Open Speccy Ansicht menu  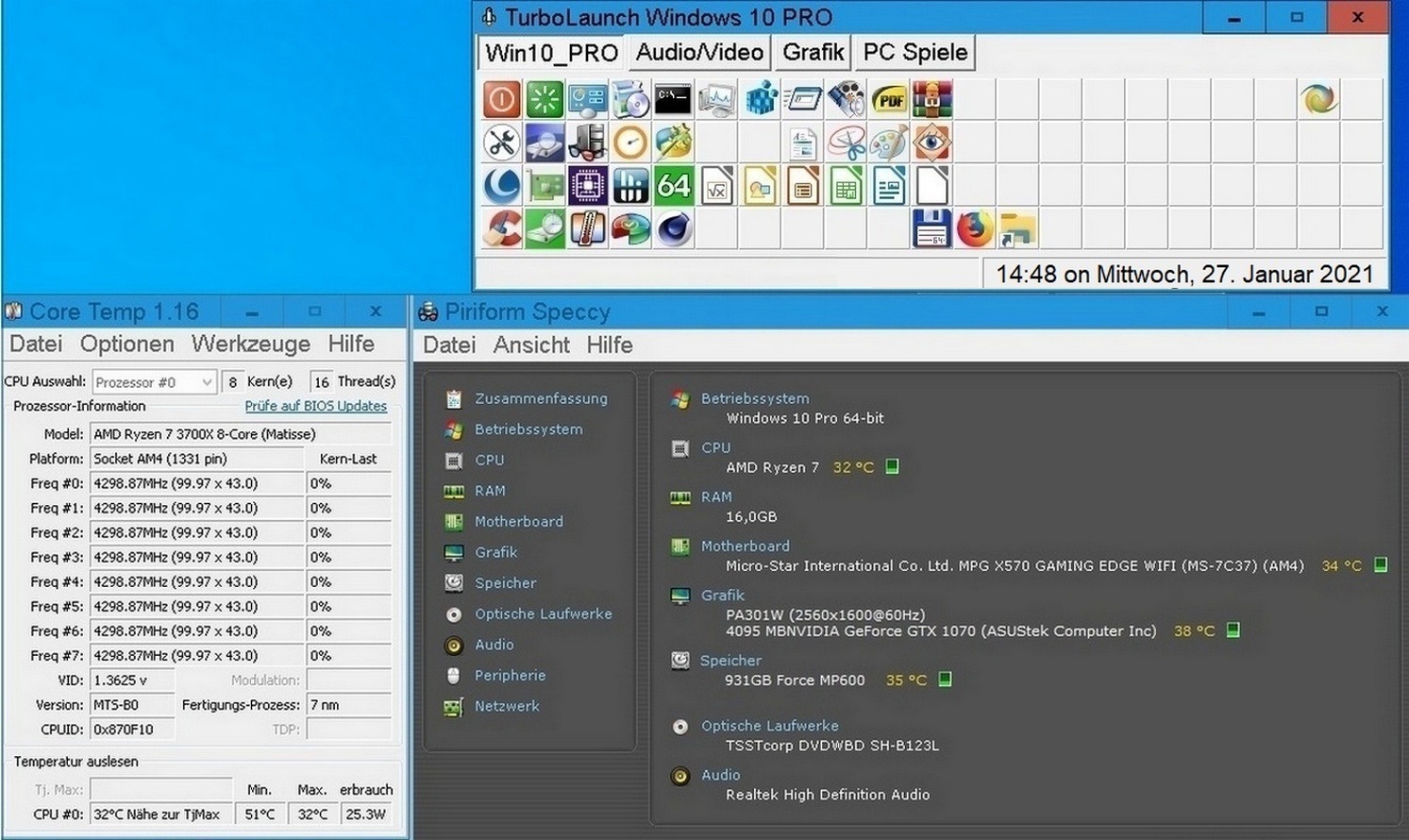[x=531, y=344]
